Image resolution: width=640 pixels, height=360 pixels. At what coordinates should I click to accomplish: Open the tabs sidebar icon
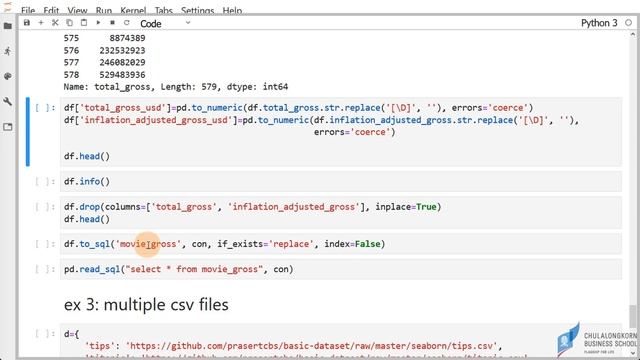(x=8, y=127)
